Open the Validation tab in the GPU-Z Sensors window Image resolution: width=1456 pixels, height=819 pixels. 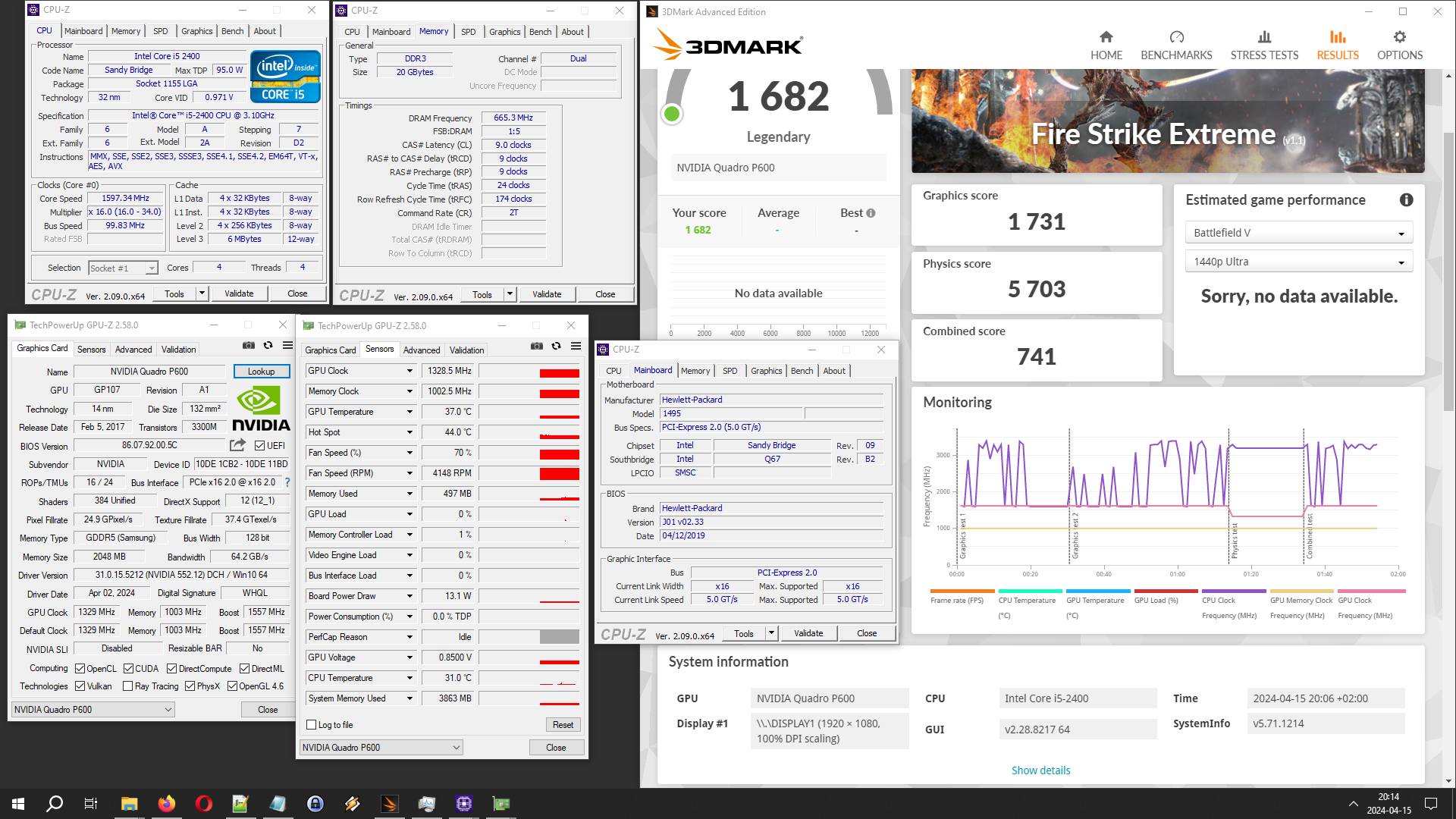tap(466, 350)
